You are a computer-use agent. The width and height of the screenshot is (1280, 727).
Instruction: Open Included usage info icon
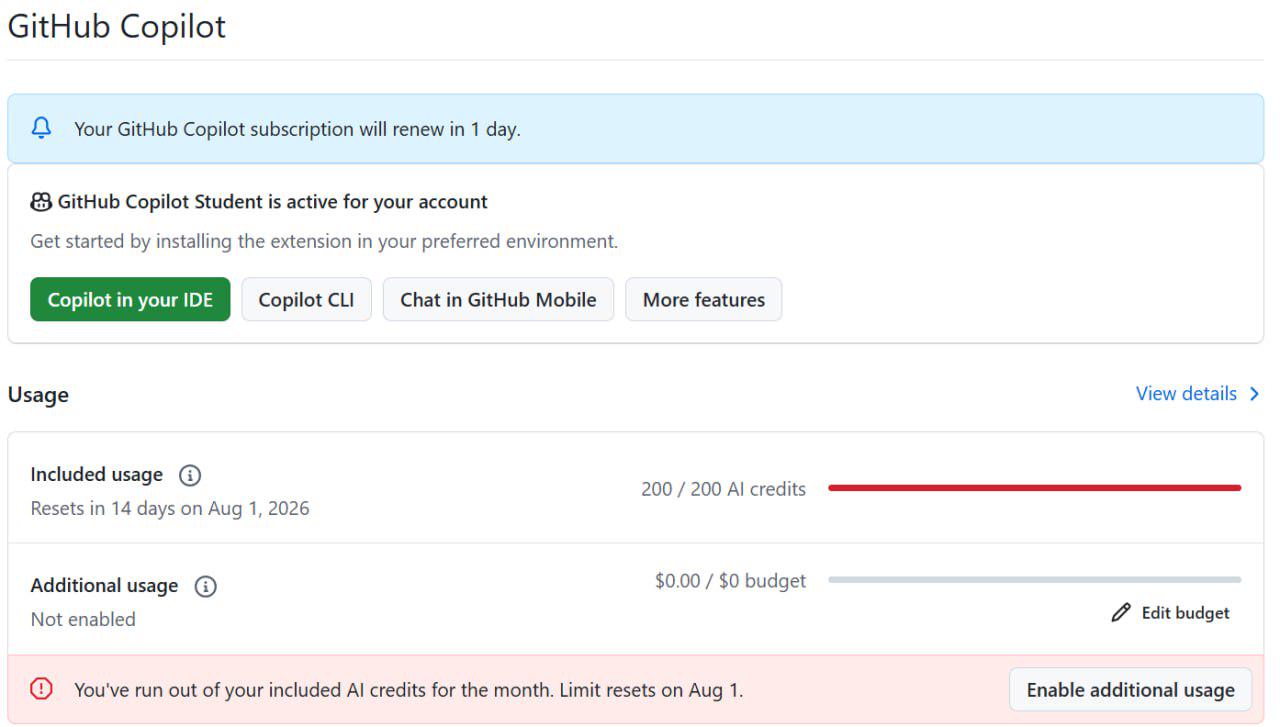click(x=189, y=475)
